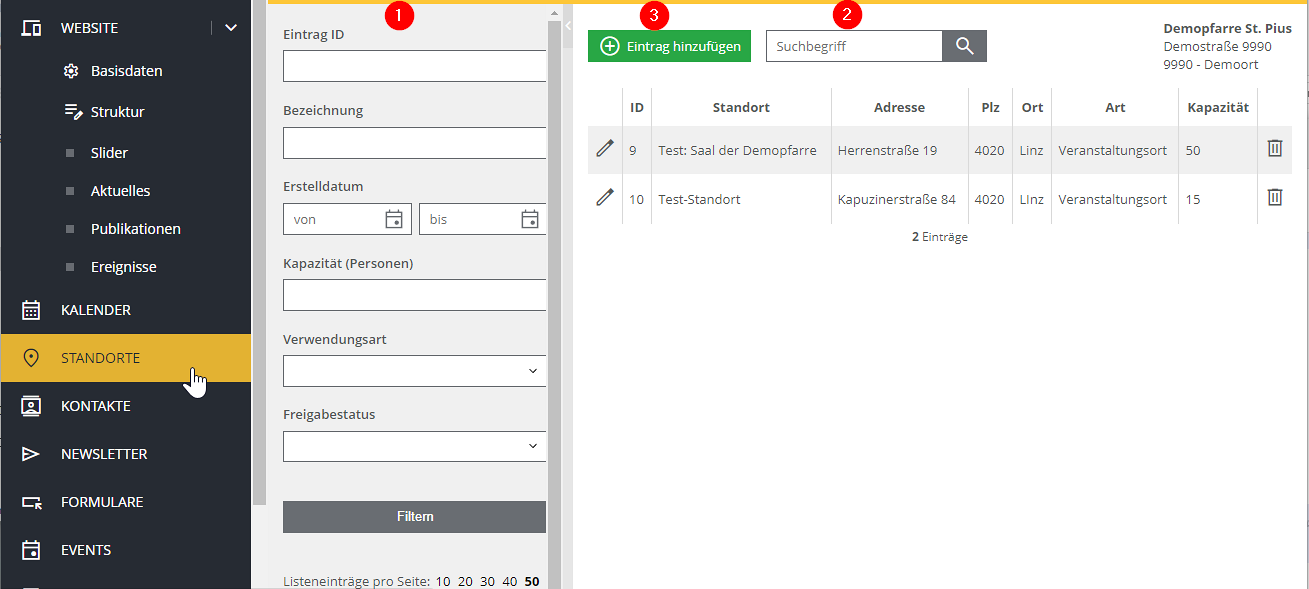The height and width of the screenshot is (589, 1309).
Task: Open the 'bis' date calendar picker
Action: (x=530, y=219)
